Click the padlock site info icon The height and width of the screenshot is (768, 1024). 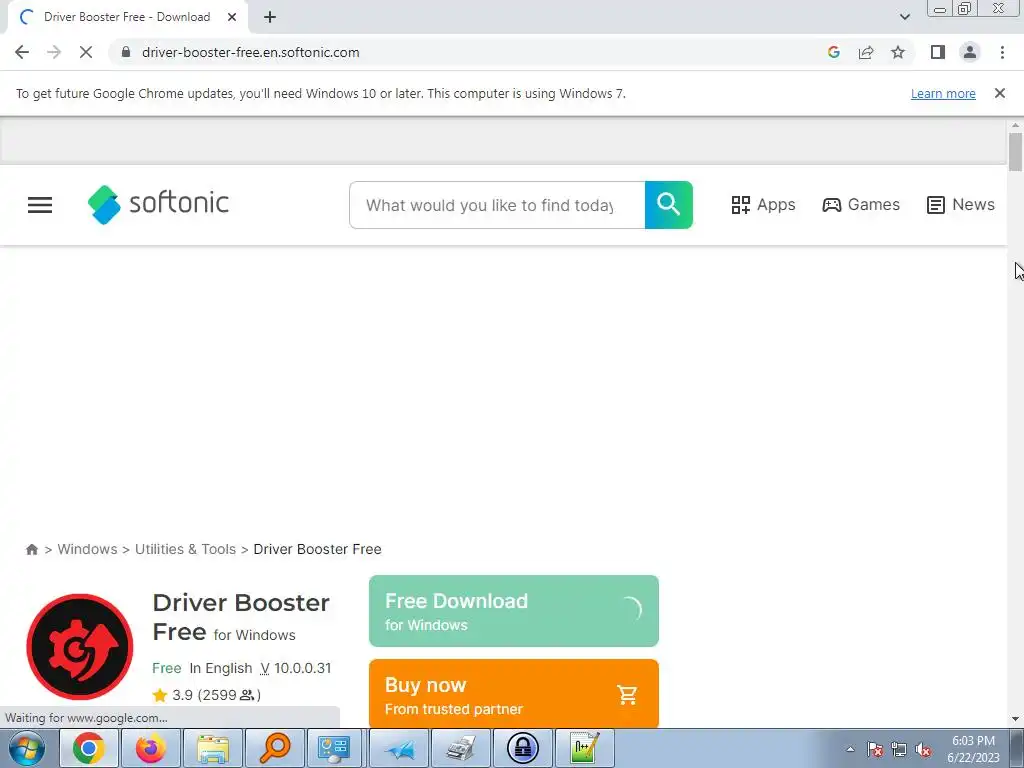tap(126, 52)
